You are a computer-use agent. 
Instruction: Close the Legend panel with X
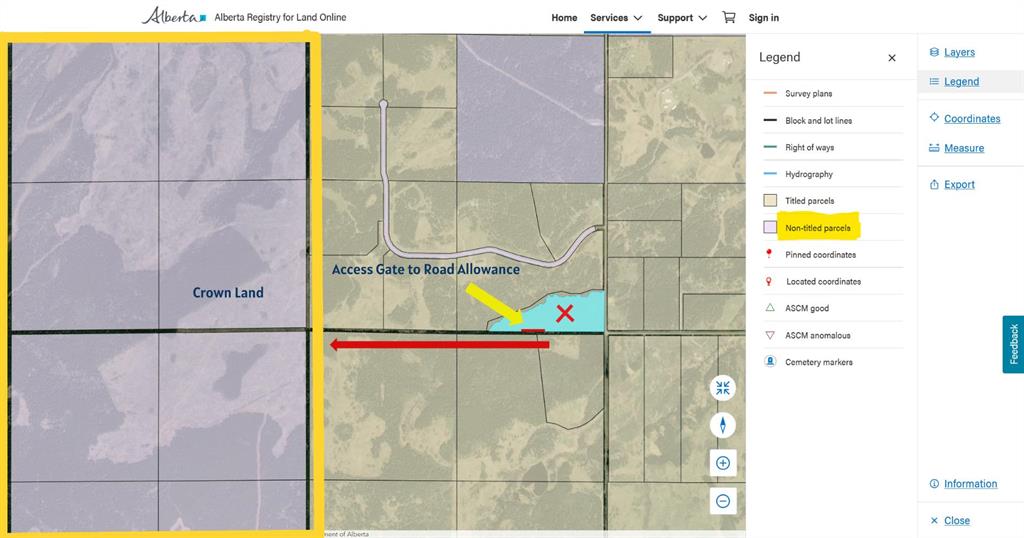pyautogui.click(x=891, y=58)
